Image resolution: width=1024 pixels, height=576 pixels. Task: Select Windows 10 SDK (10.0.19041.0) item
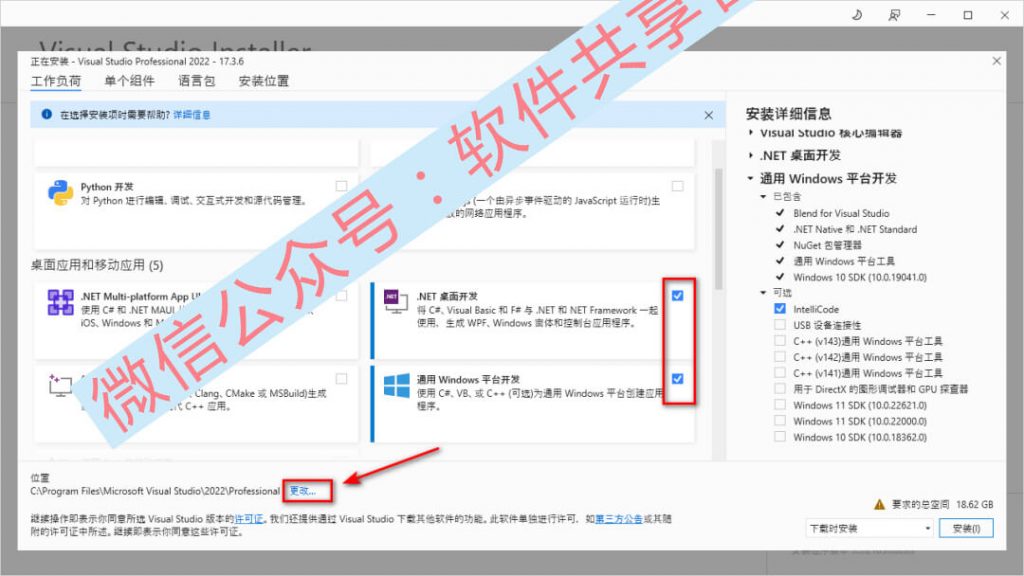pyautogui.click(x=859, y=277)
